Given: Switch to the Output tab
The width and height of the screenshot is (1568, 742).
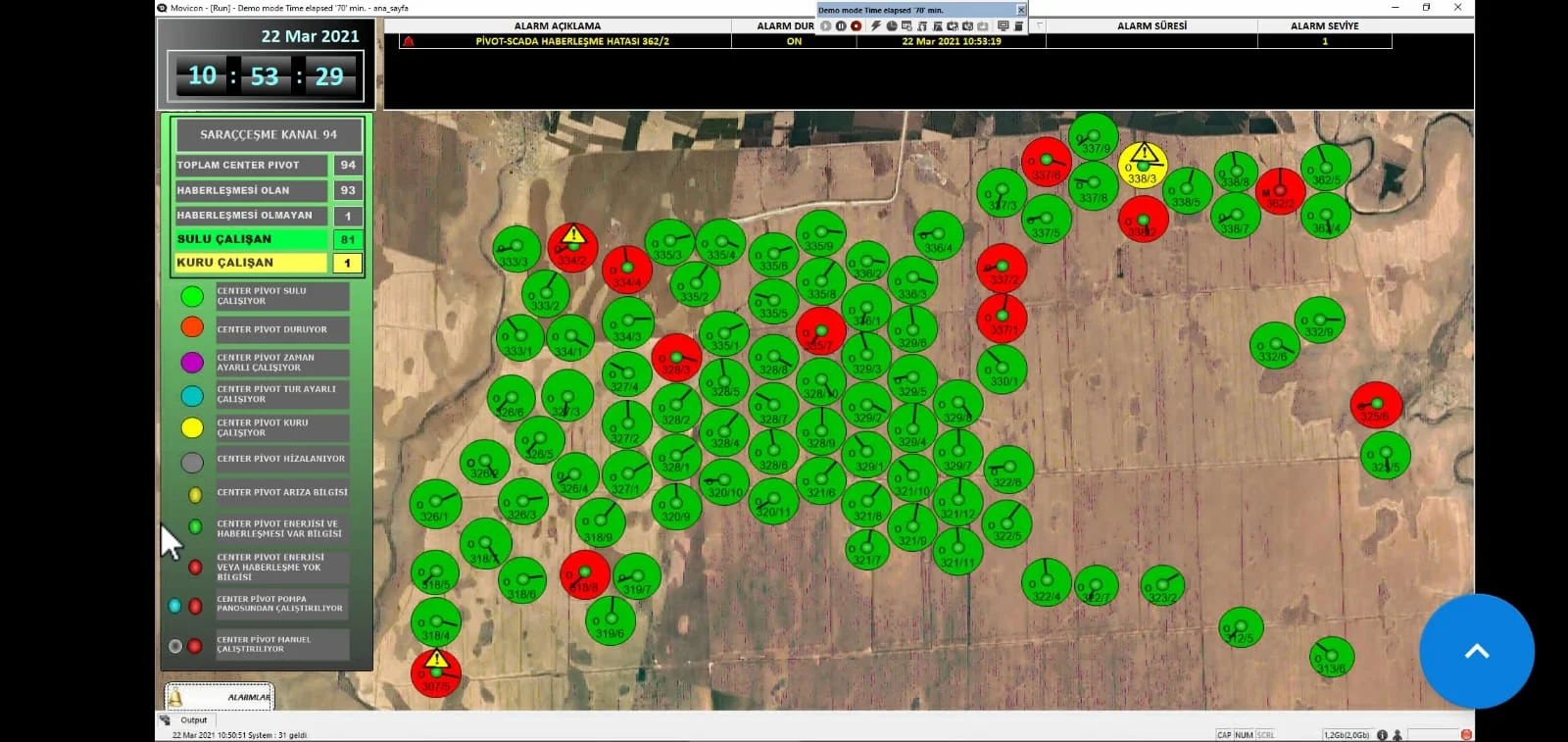Looking at the screenshot, I should coord(193,719).
